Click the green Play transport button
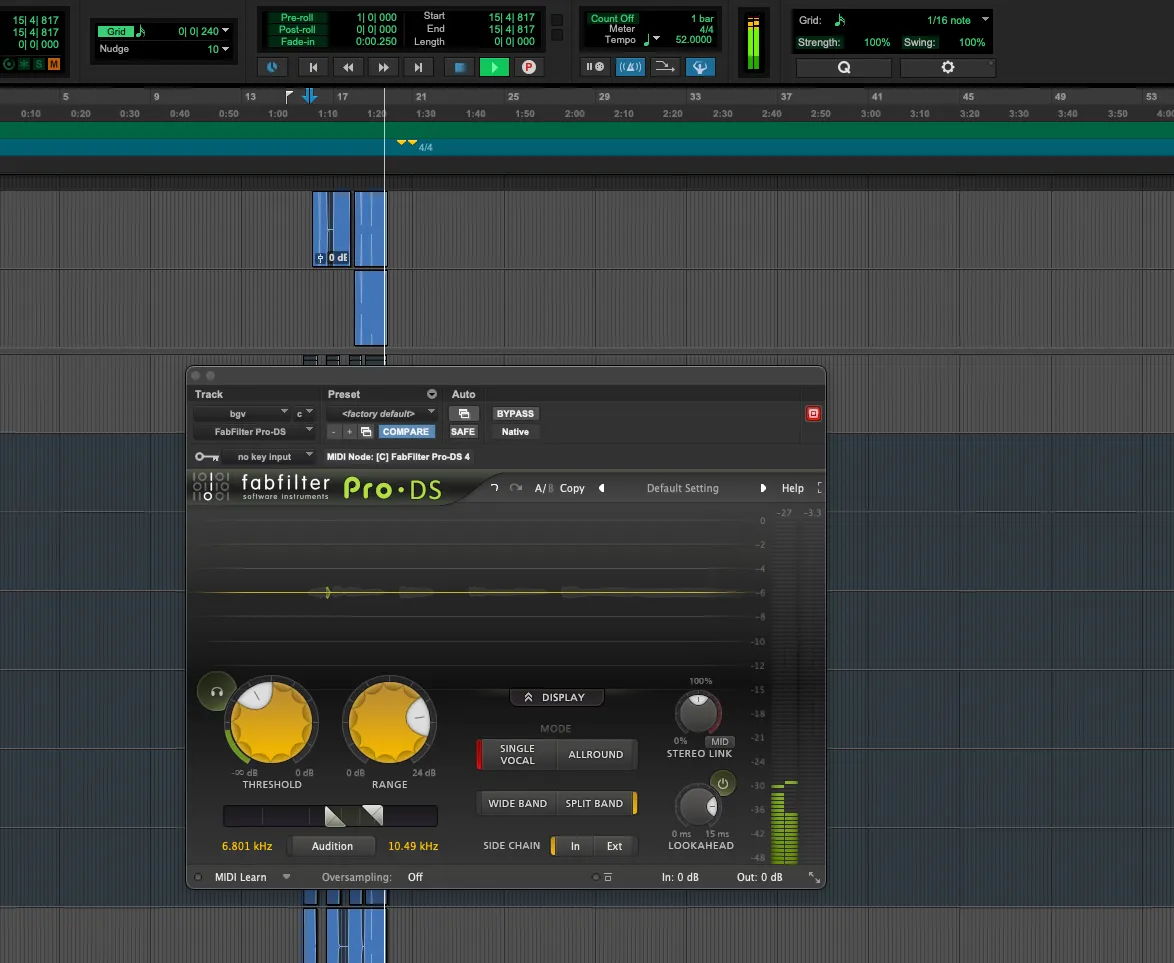Viewport: 1174px width, 963px height. click(494, 67)
